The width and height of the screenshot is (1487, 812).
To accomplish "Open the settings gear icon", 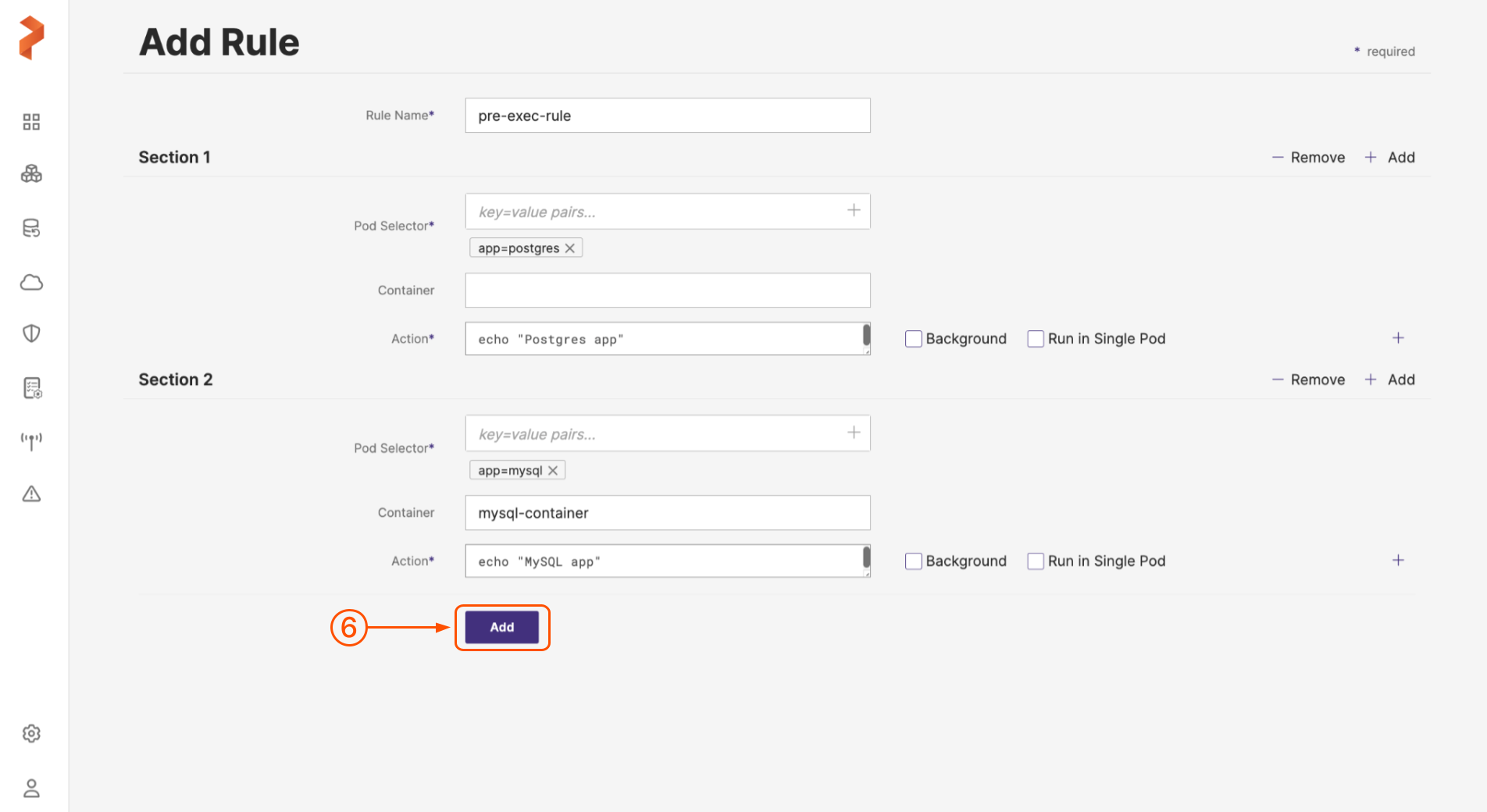I will (31, 733).
